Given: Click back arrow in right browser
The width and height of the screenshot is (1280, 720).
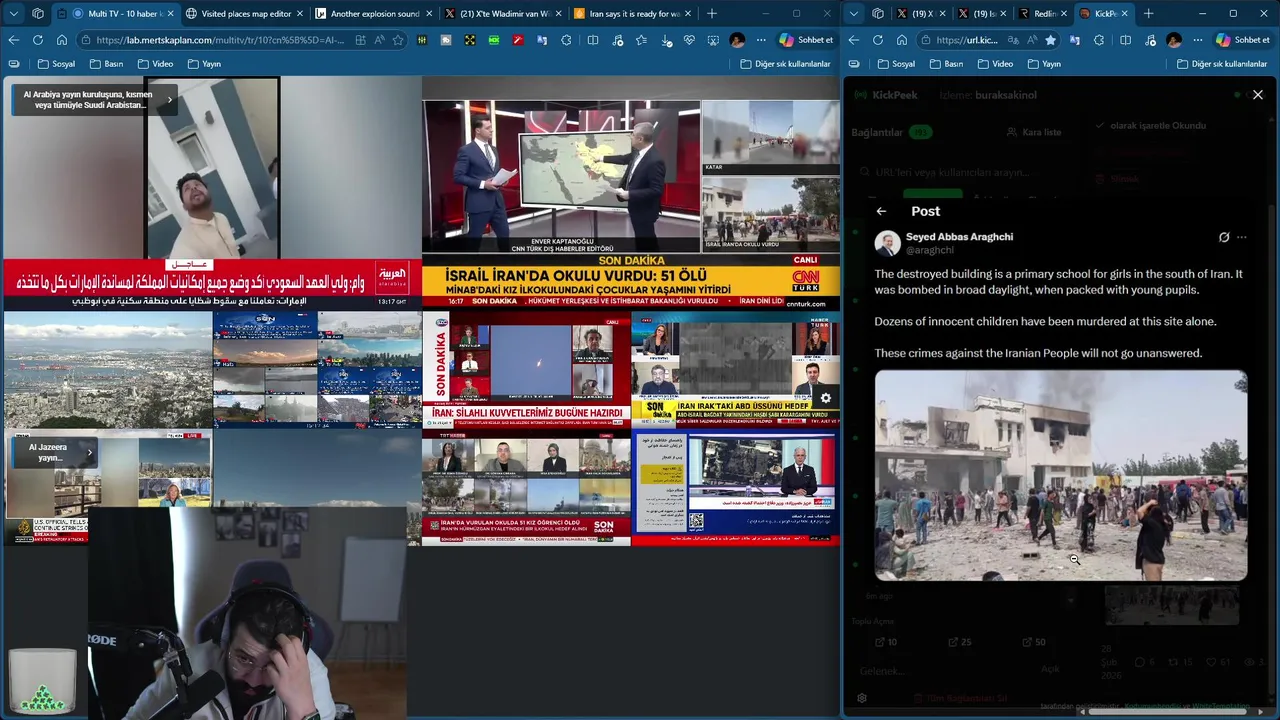Looking at the screenshot, I should pyautogui.click(x=853, y=40).
